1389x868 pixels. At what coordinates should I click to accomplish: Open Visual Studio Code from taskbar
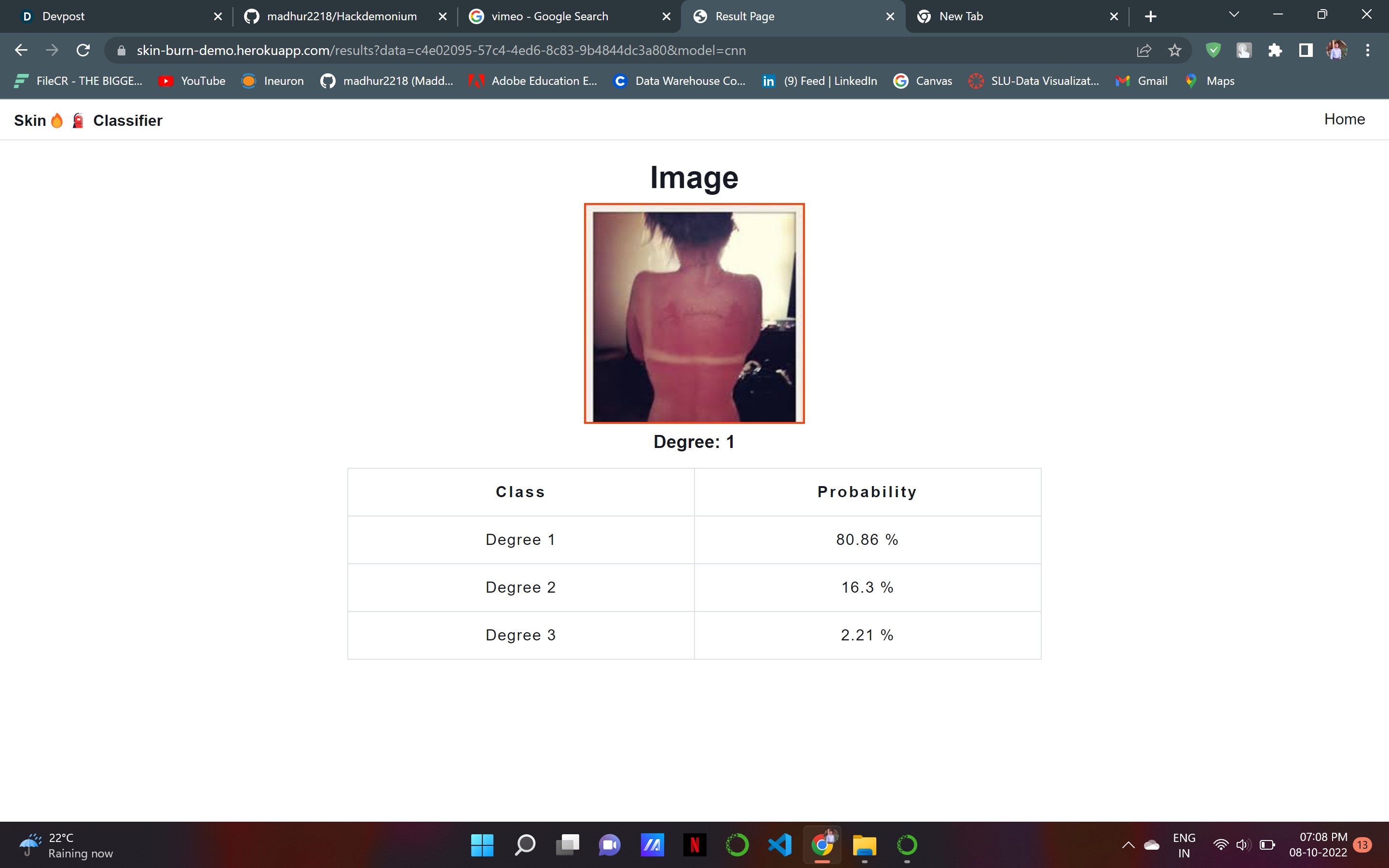779,845
